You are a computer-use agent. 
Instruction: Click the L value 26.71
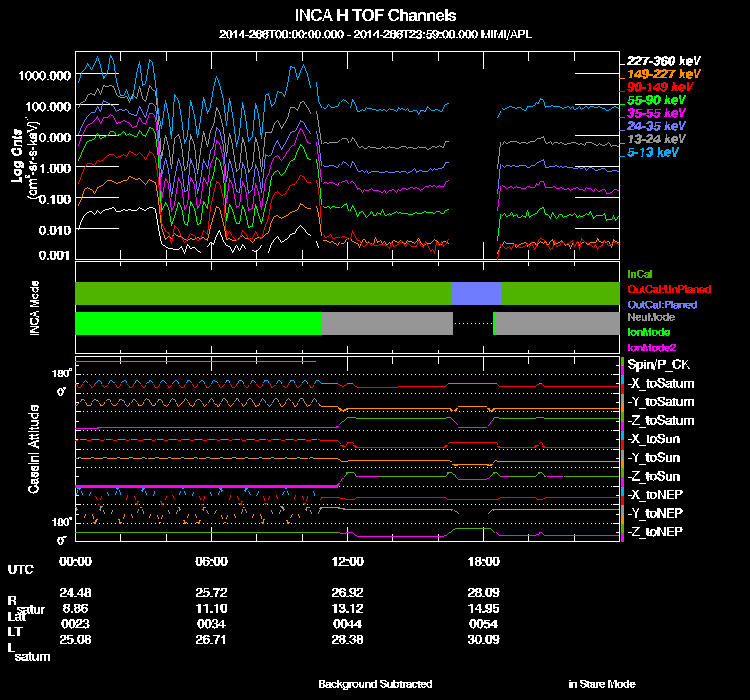tap(211, 640)
